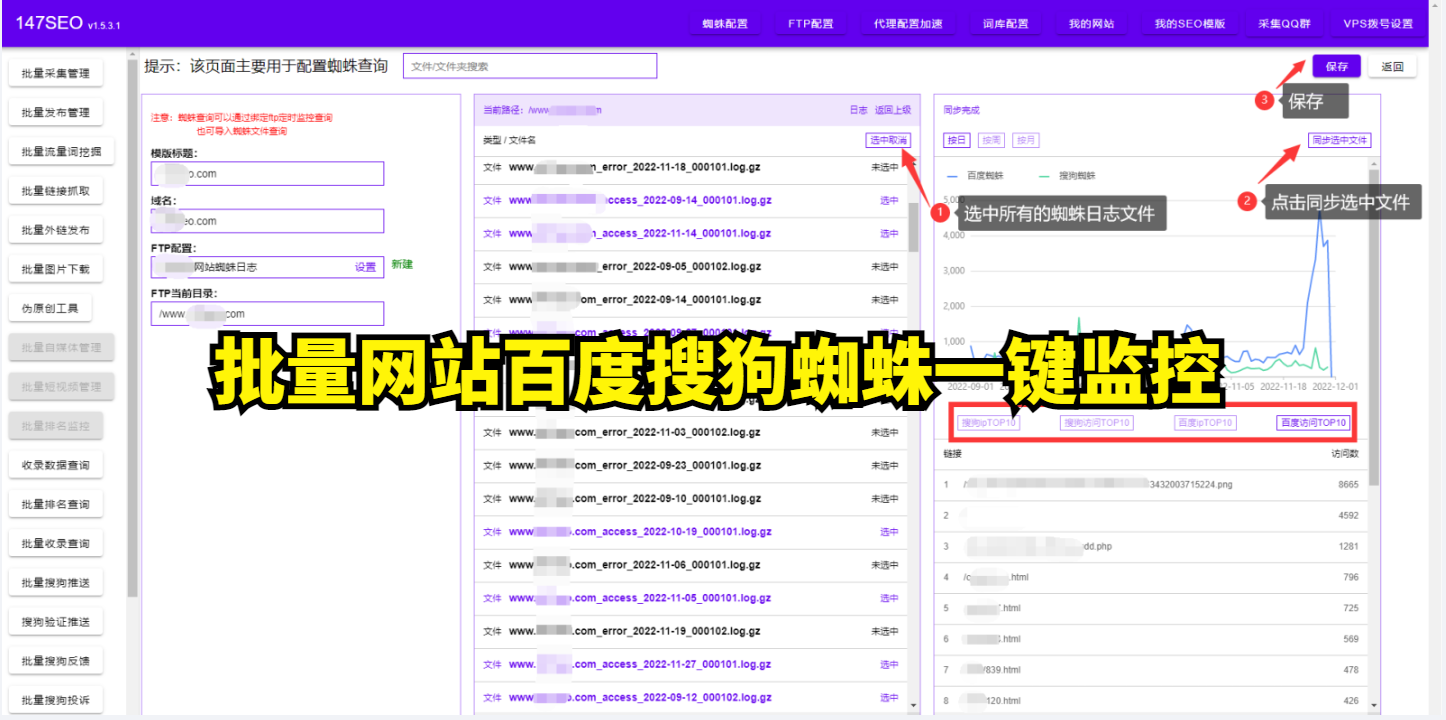Screen dimensions: 1446x720
Task: Click the link row with 8665 visits
Action: point(1151,484)
